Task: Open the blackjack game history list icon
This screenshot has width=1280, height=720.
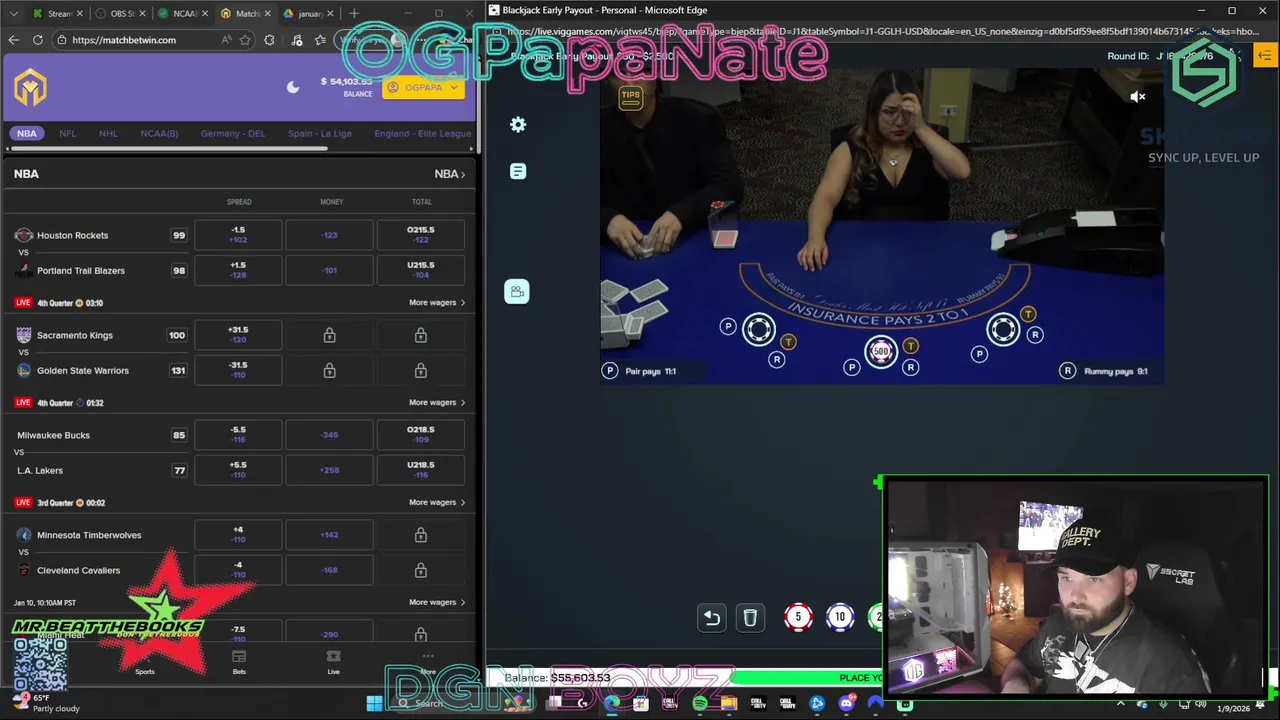Action: [x=518, y=171]
